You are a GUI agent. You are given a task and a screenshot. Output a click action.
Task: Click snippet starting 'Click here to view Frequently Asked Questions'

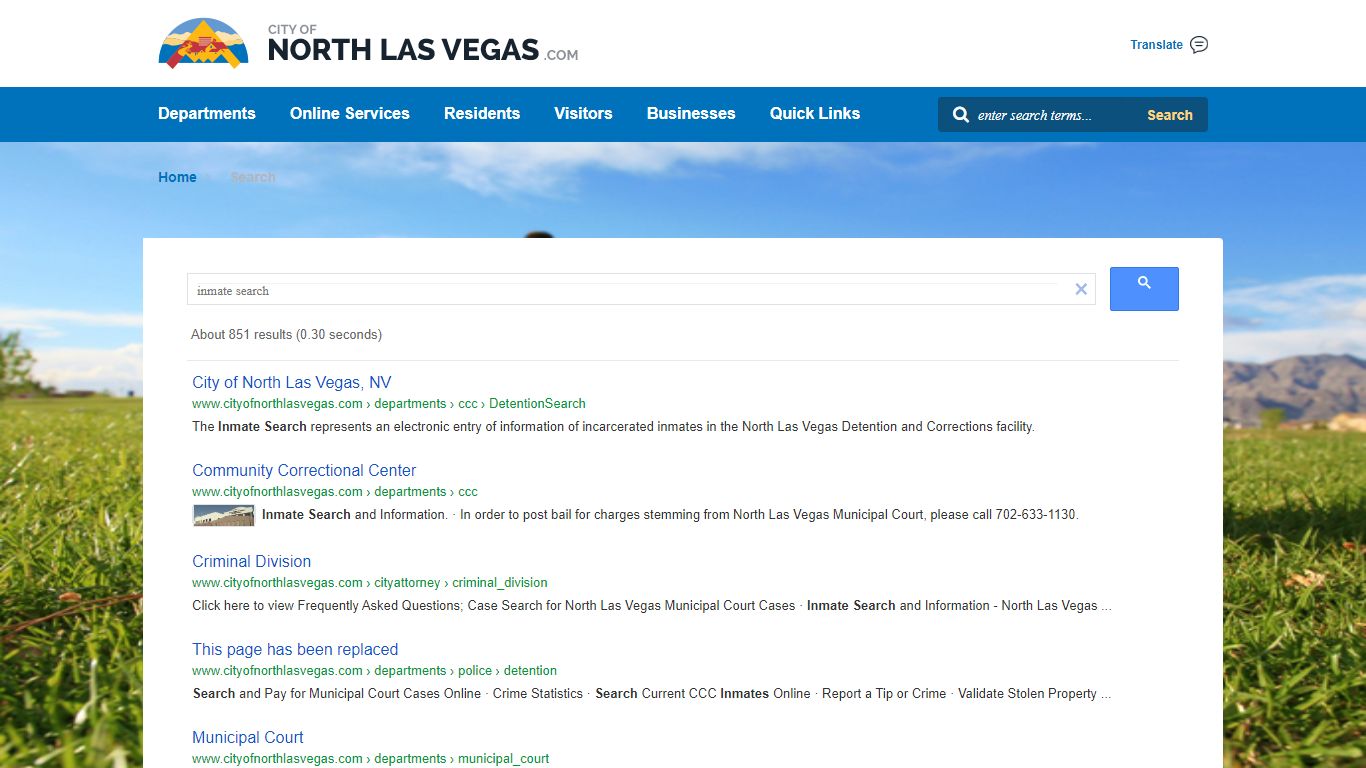652,606
